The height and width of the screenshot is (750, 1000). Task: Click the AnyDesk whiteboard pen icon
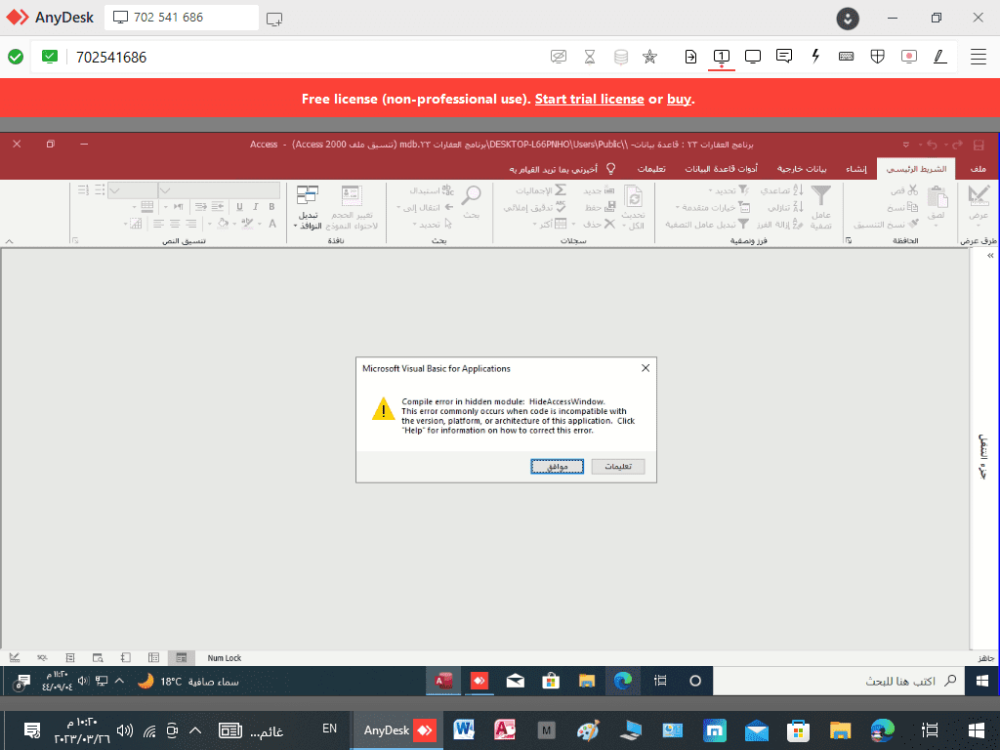pos(940,57)
